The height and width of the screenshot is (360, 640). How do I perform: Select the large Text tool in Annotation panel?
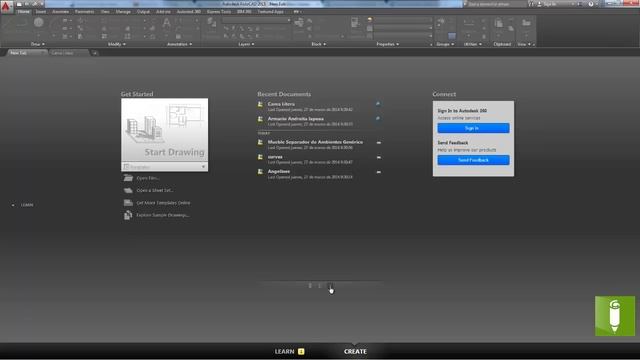(167, 22)
